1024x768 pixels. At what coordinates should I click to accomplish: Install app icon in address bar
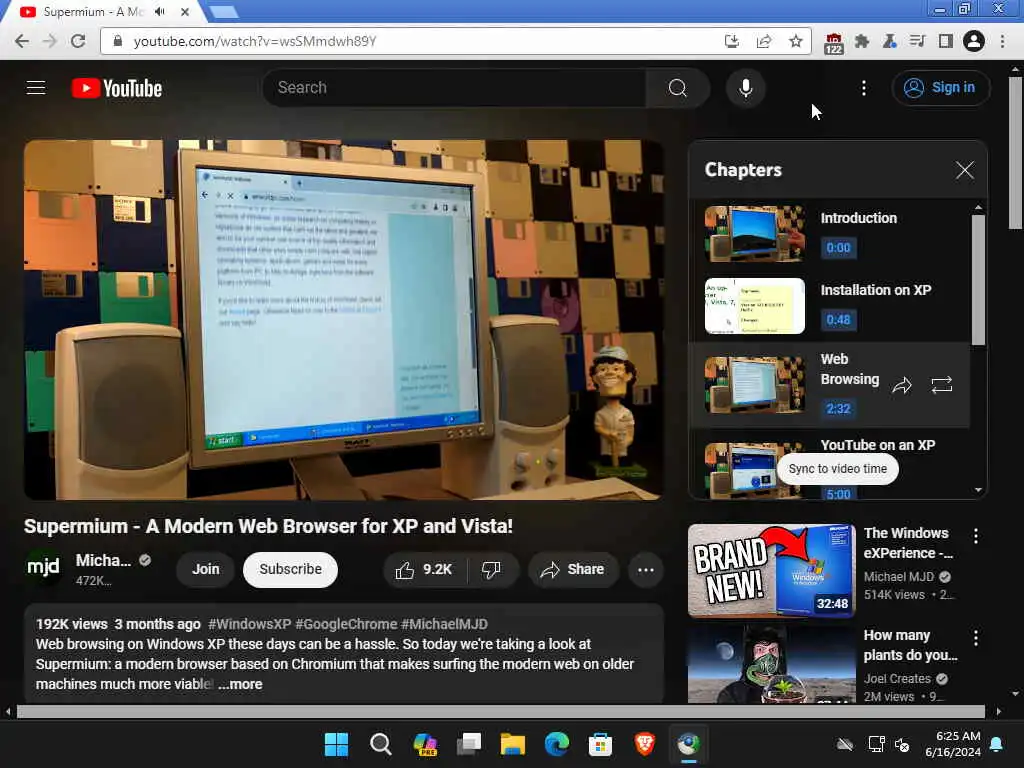tap(732, 41)
